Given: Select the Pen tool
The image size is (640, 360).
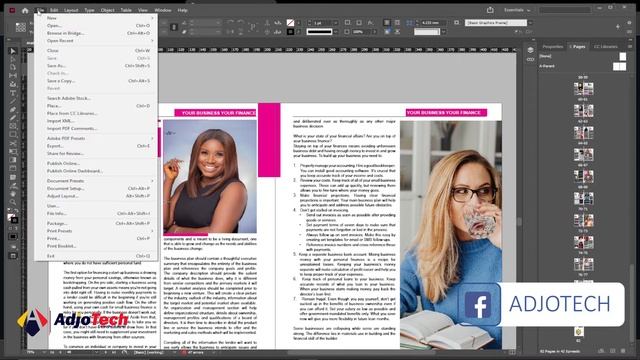Looking at the screenshot, I should [x=13, y=109].
